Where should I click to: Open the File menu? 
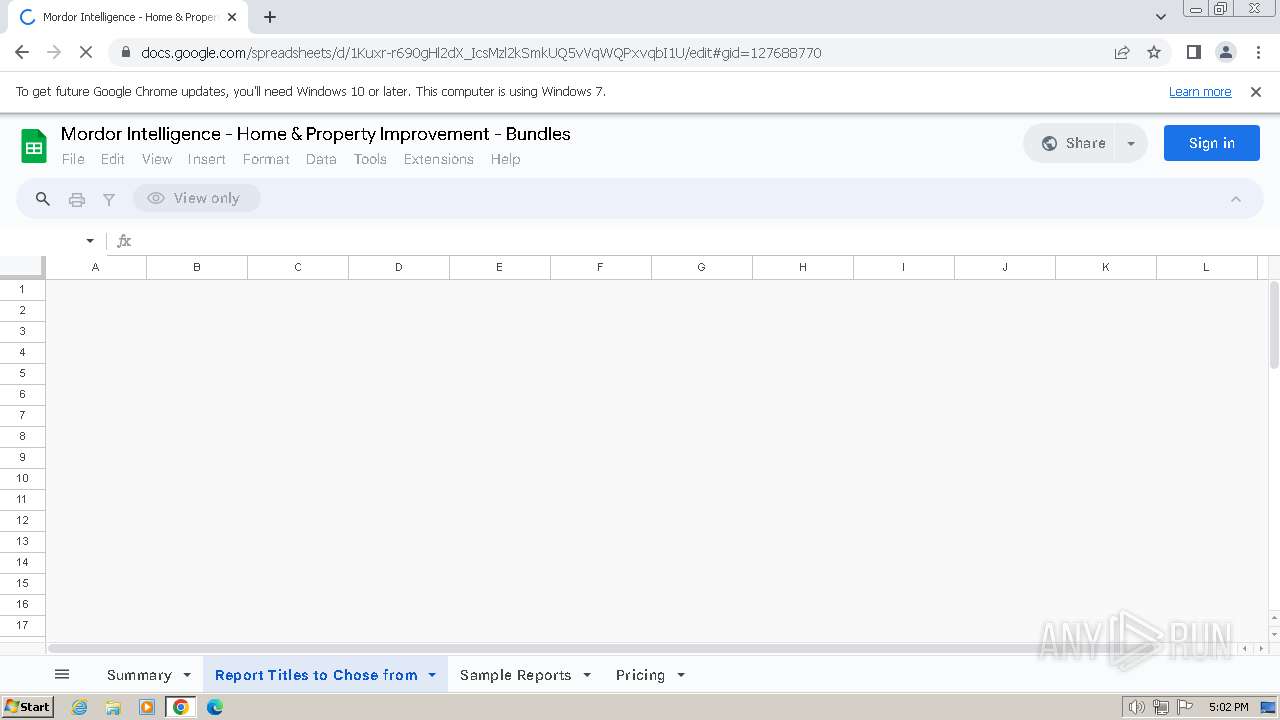pos(73,159)
